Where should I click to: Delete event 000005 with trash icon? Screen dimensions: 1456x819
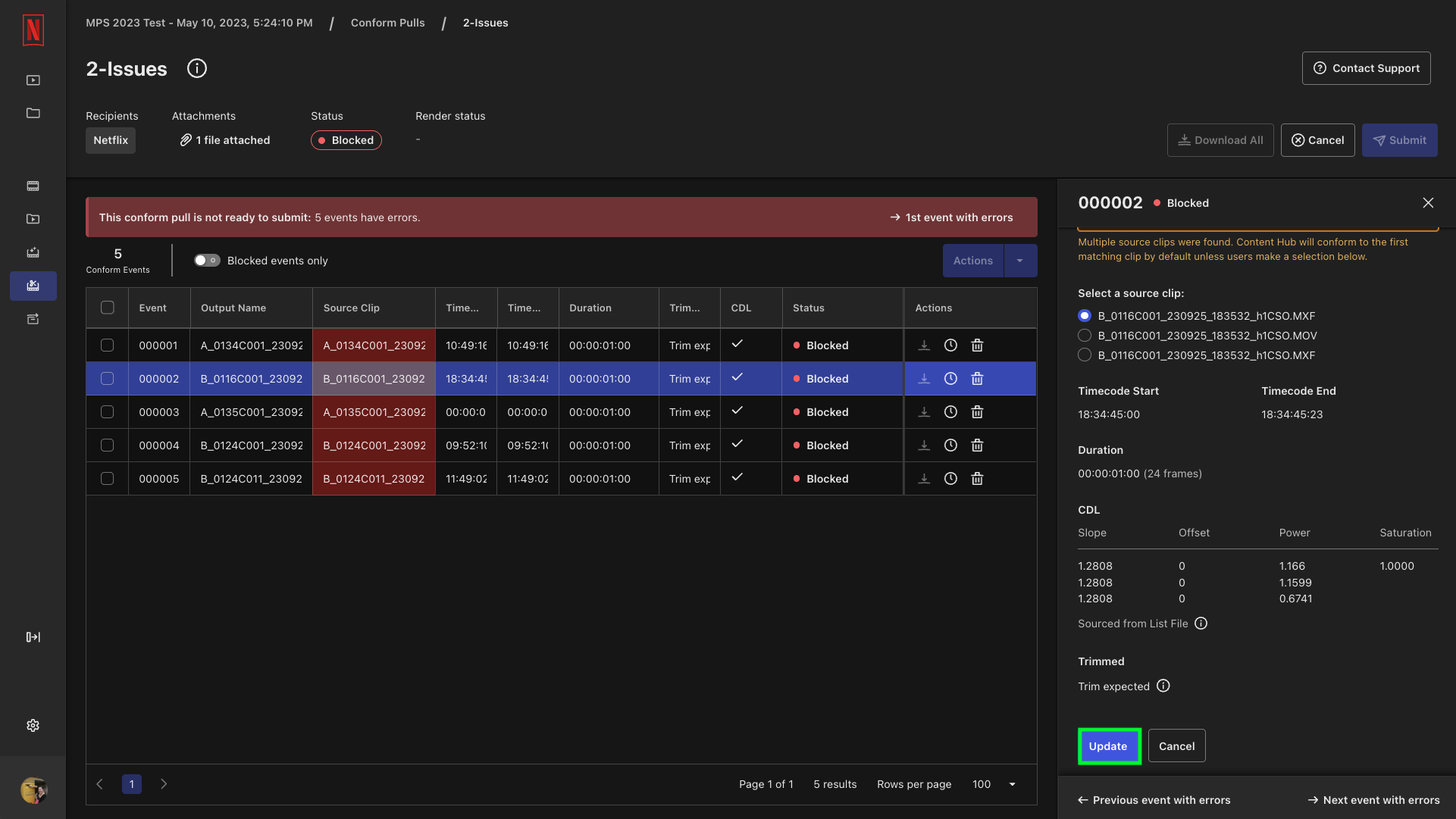coord(977,479)
